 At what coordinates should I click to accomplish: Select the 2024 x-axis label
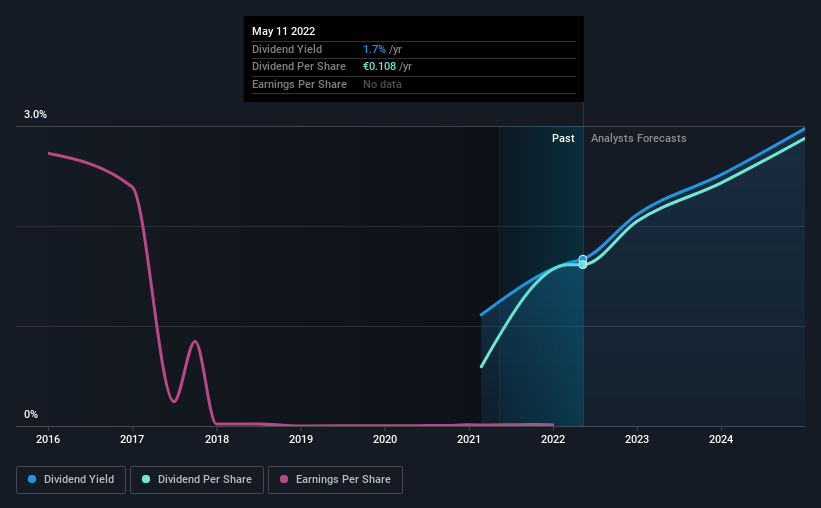coord(721,439)
